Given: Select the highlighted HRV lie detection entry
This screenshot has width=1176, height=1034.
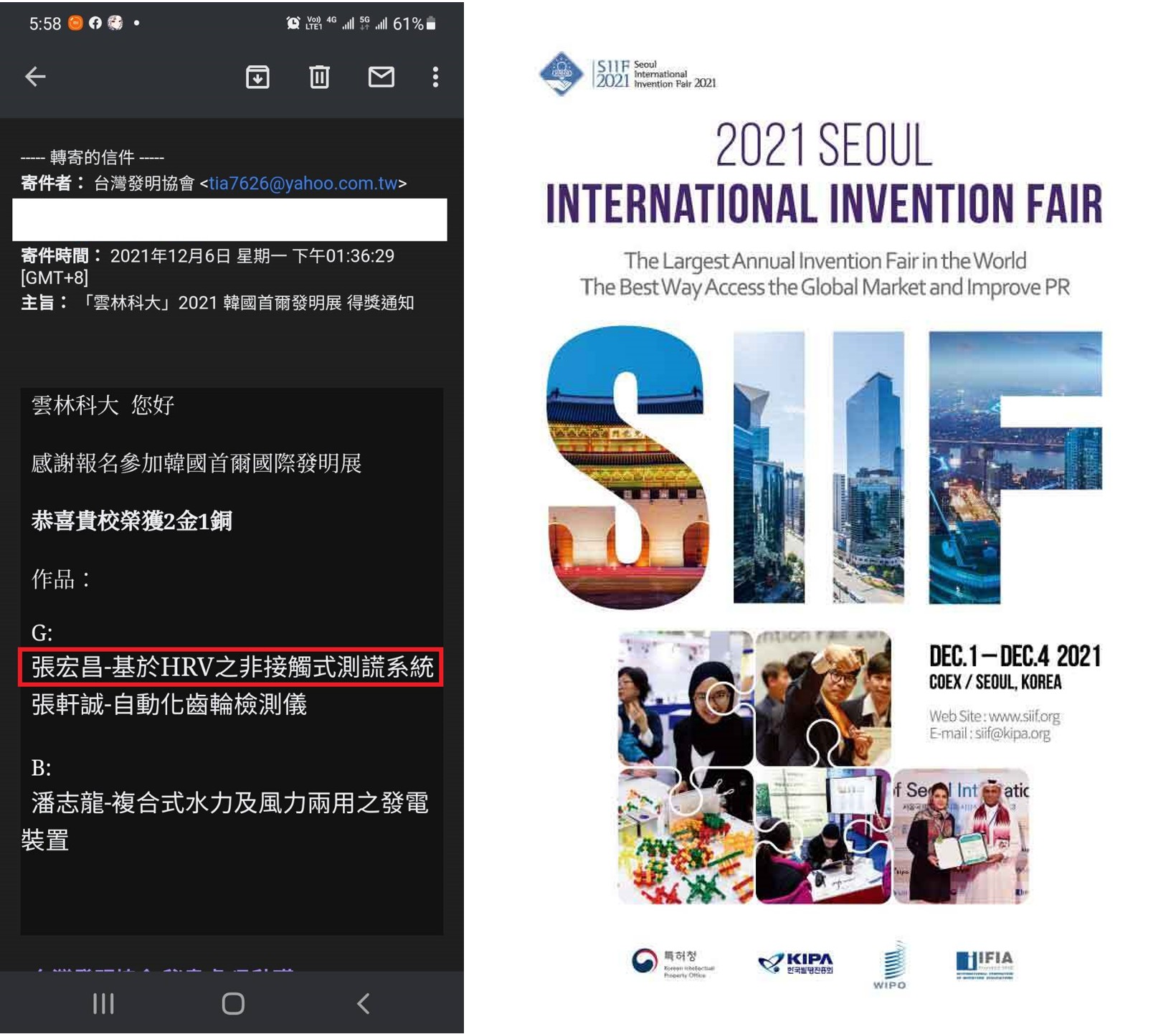Looking at the screenshot, I should coord(231,668).
